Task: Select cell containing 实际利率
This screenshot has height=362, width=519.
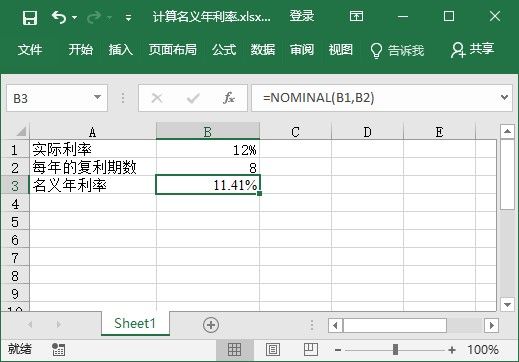Action: 93,149
